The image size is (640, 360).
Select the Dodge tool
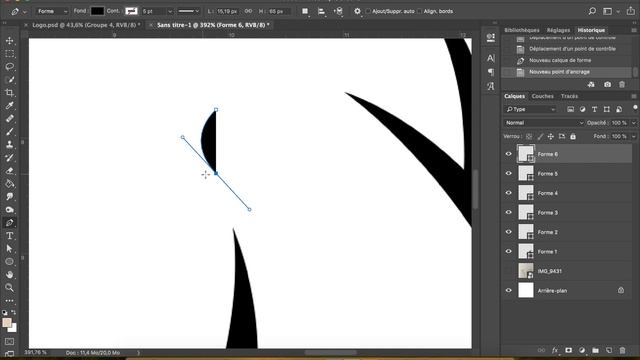[9, 210]
